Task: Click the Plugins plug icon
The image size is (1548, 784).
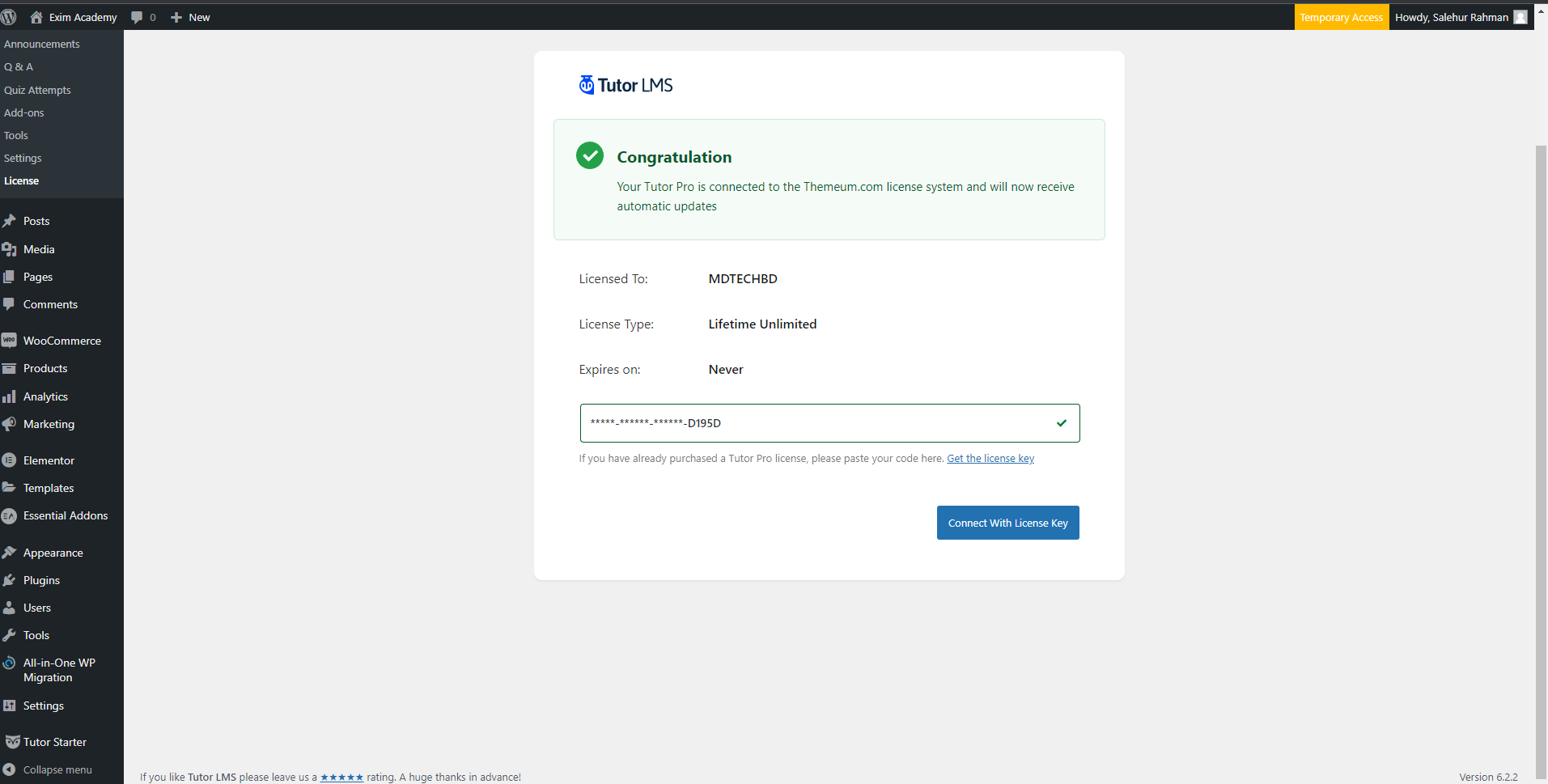Action: coord(10,580)
